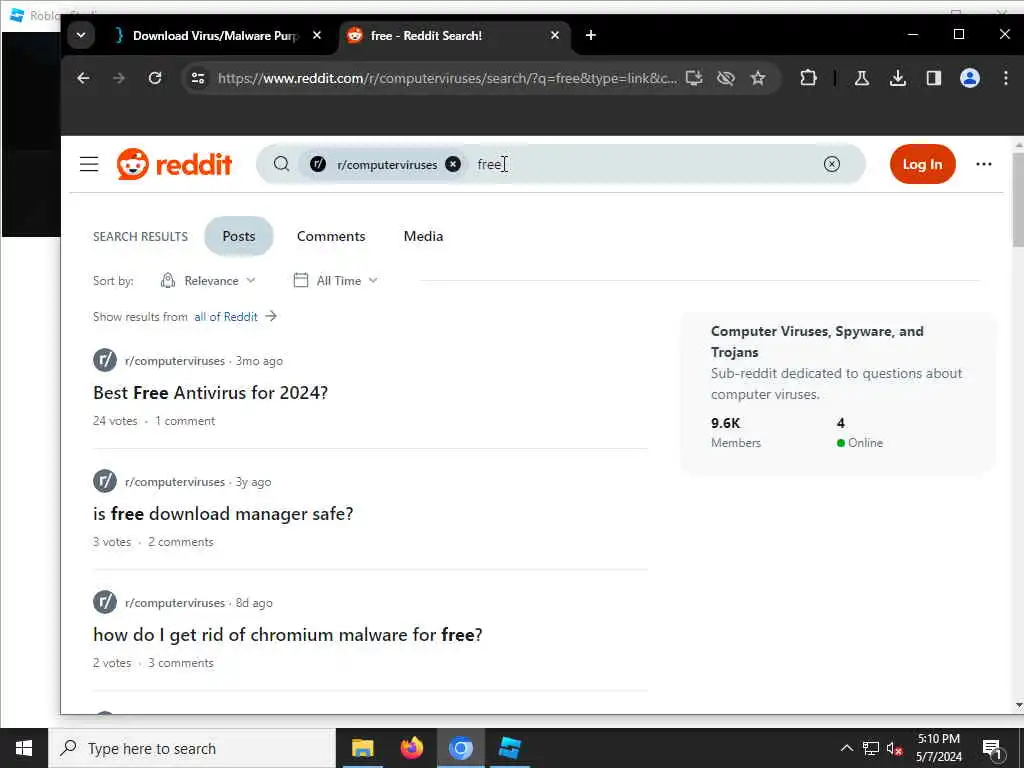Click the page vertical scrollbar thumb
The image size is (1024, 768).
point(1017,200)
